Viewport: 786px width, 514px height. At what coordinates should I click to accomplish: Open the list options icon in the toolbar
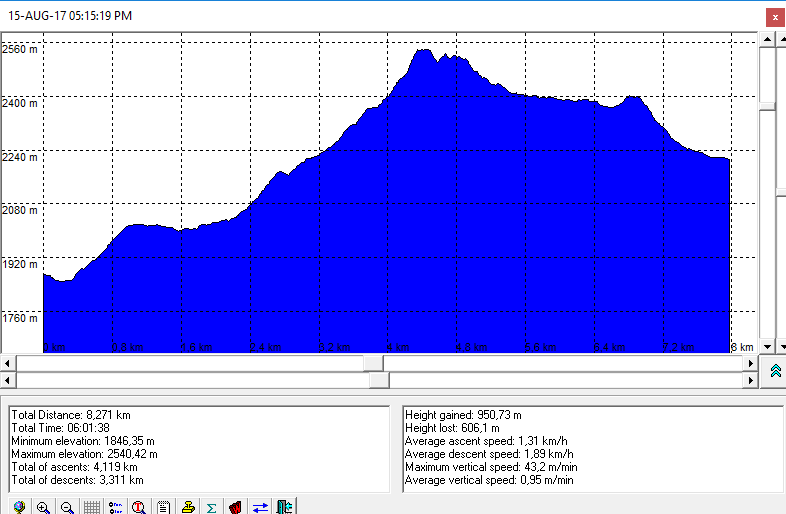click(115, 507)
